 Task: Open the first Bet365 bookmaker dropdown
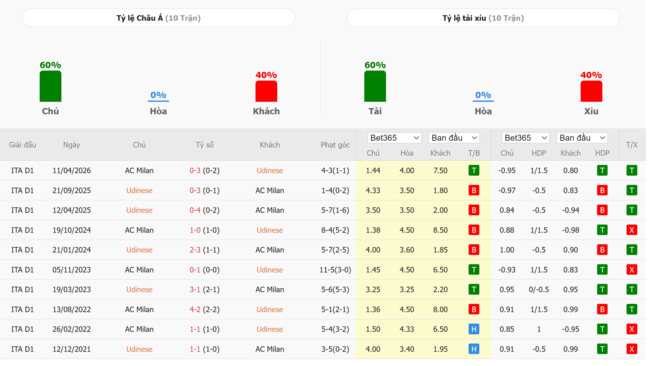(x=394, y=138)
